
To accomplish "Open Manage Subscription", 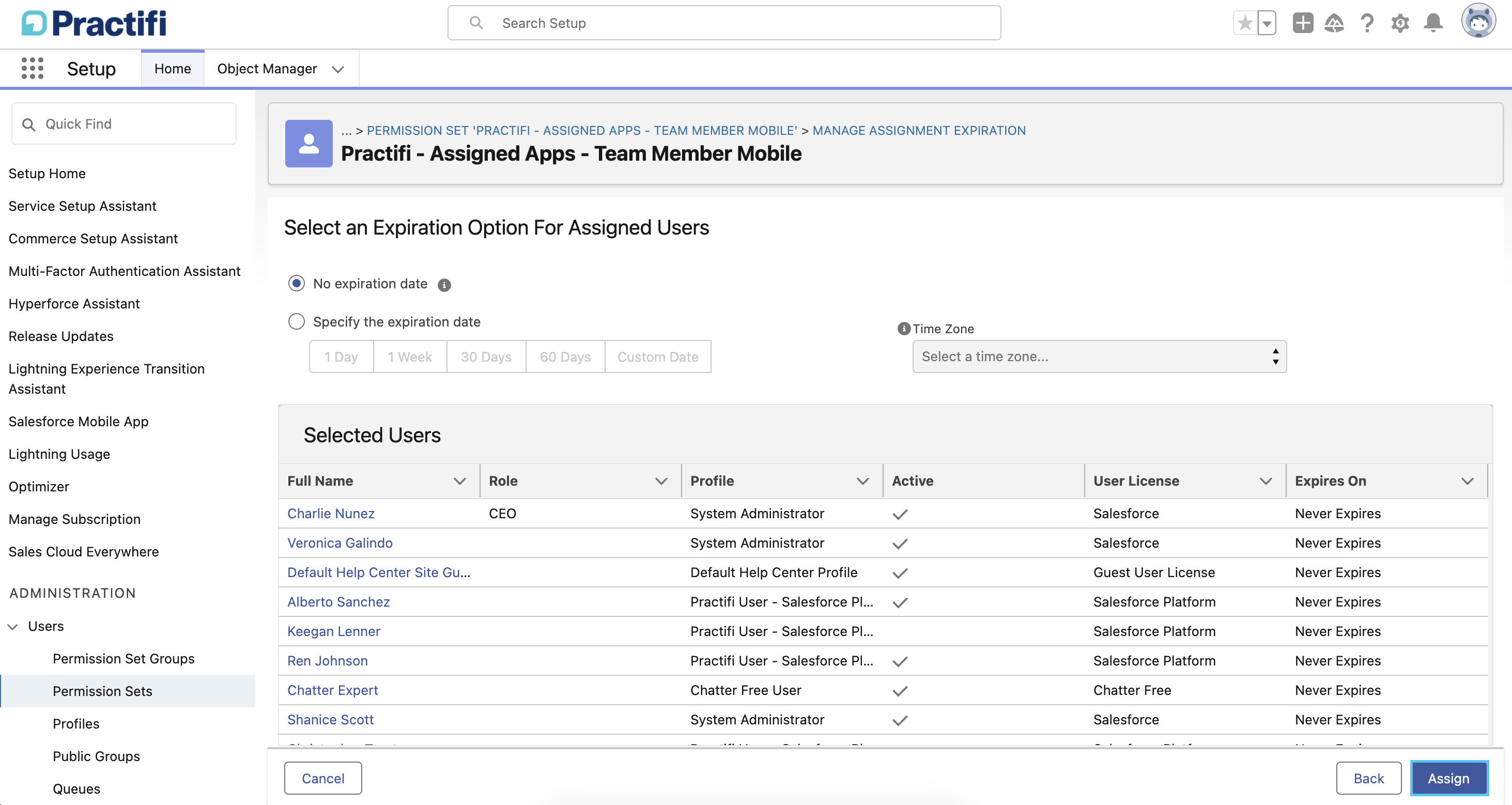I will tap(74, 519).
